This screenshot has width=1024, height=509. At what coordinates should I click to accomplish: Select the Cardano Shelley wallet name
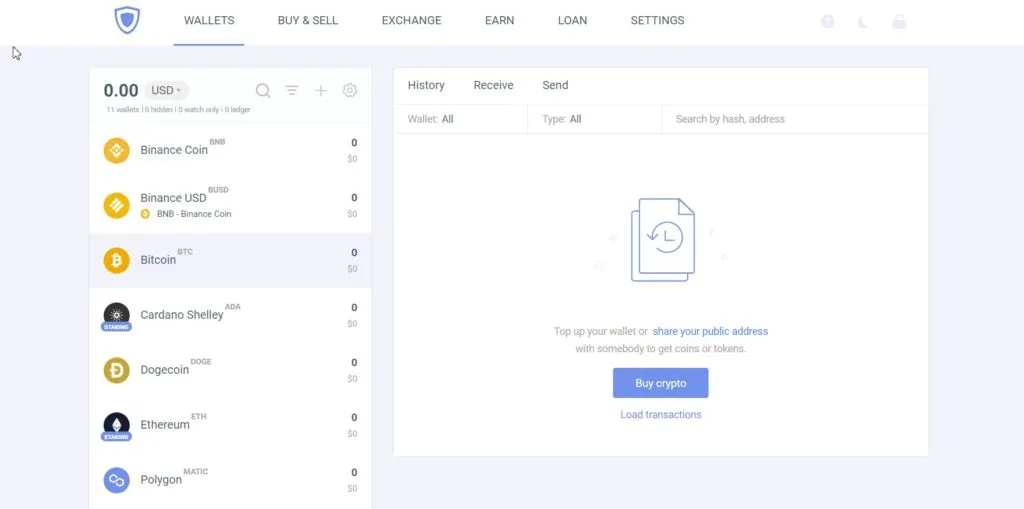click(x=182, y=315)
